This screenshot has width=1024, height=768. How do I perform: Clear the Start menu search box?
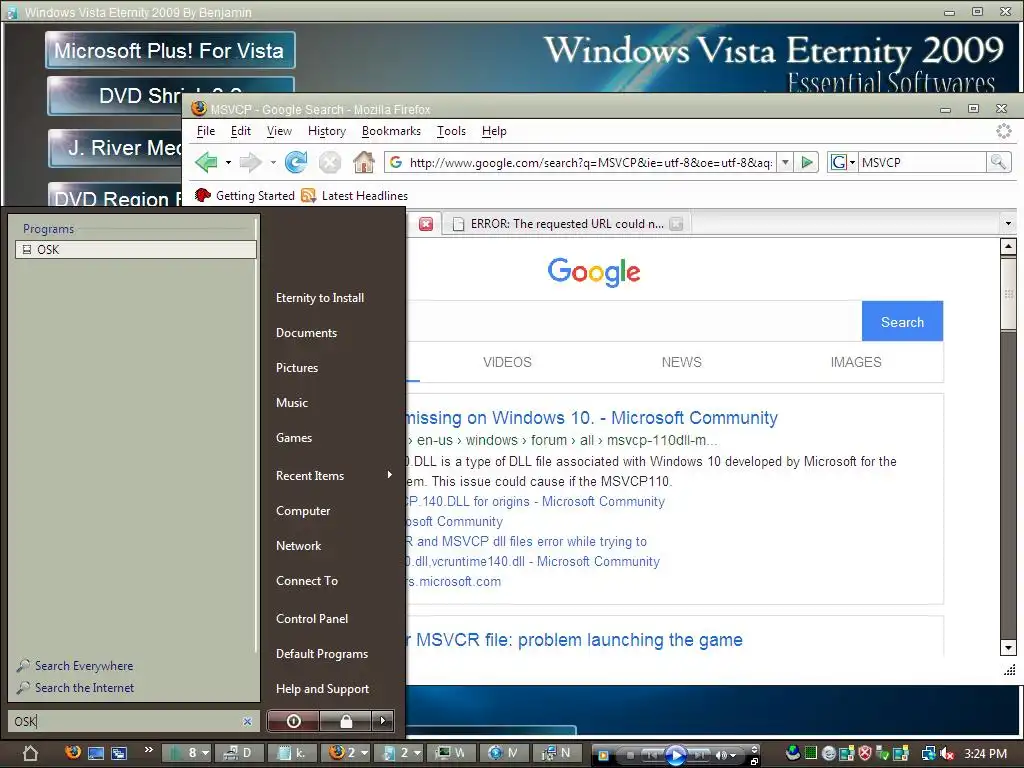pyautogui.click(x=248, y=721)
